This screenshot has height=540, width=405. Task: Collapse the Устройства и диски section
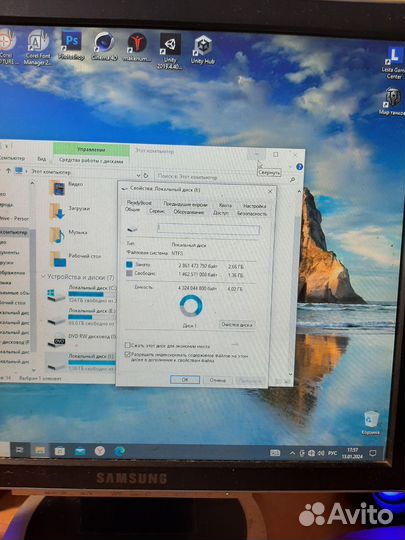click(x=43, y=277)
